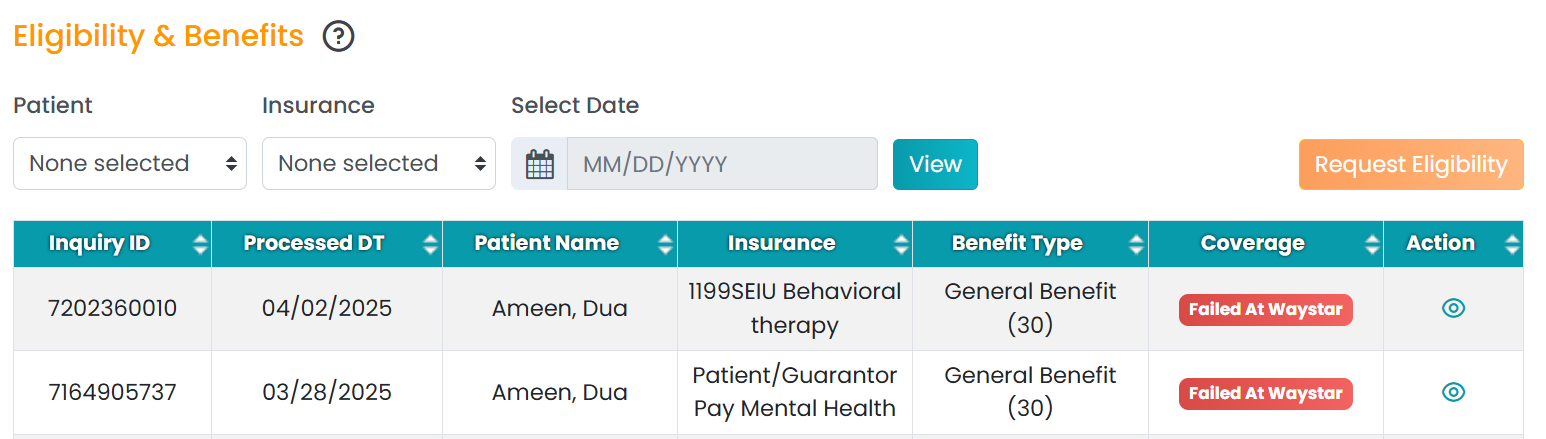
Task: Click the calendar icon beside date field
Action: click(x=540, y=164)
